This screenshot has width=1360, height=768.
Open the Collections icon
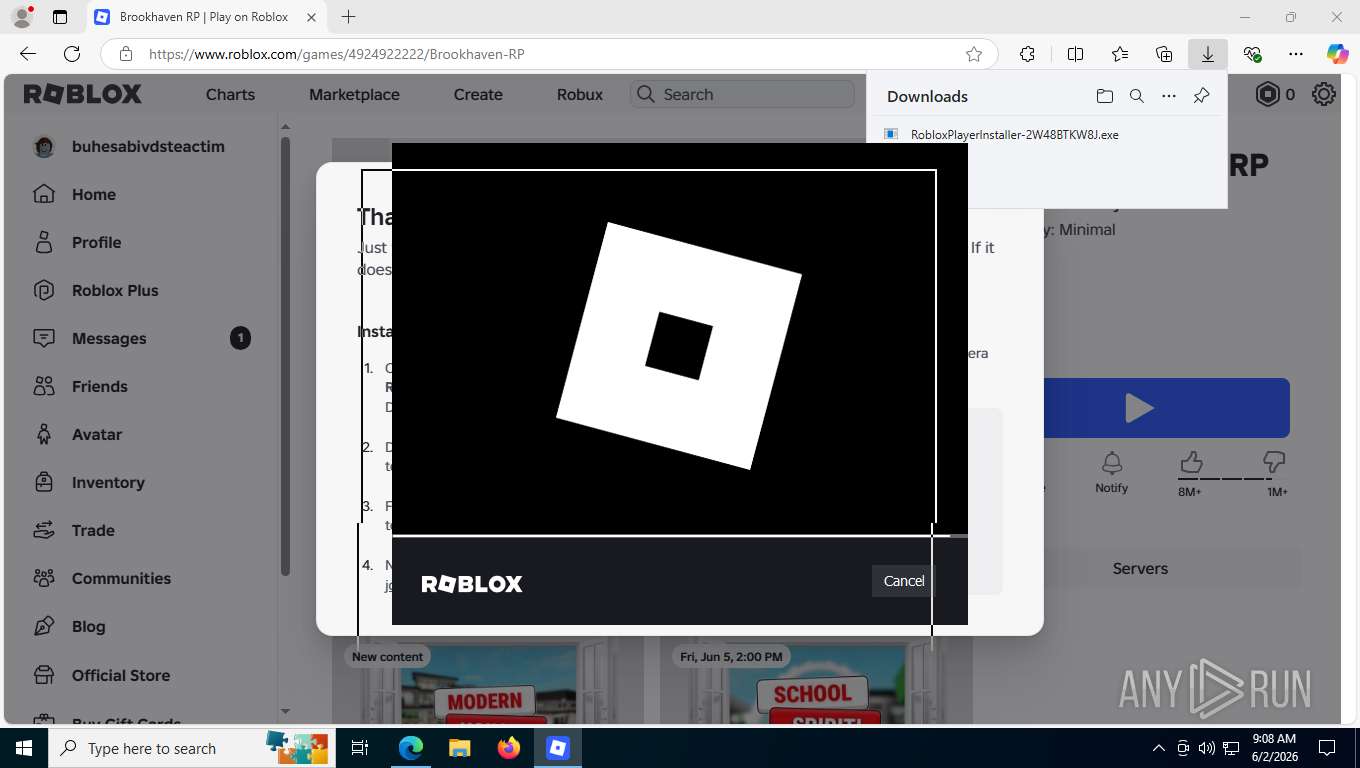1163,54
